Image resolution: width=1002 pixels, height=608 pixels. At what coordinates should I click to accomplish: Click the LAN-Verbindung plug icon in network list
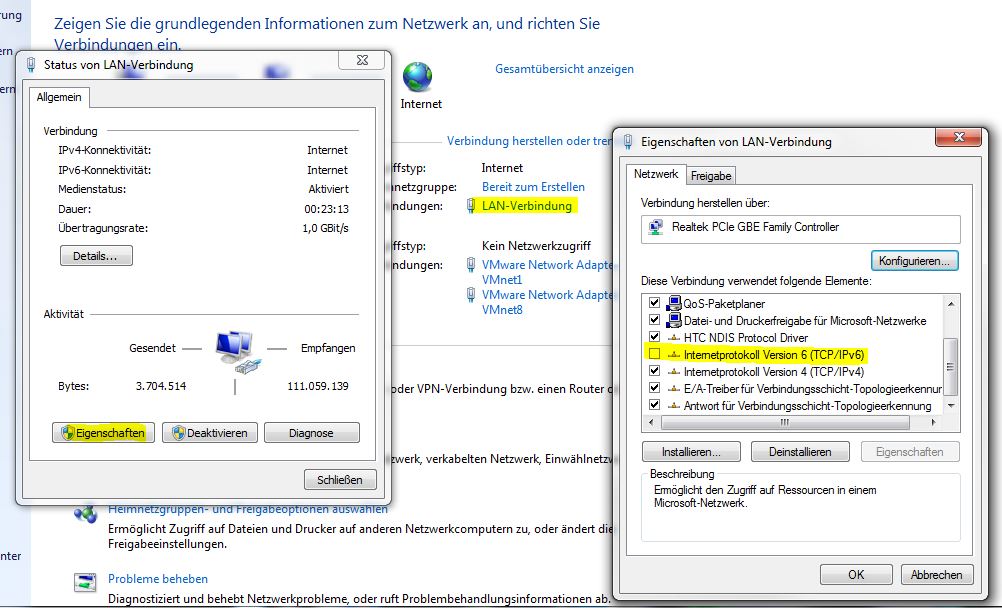click(x=471, y=206)
